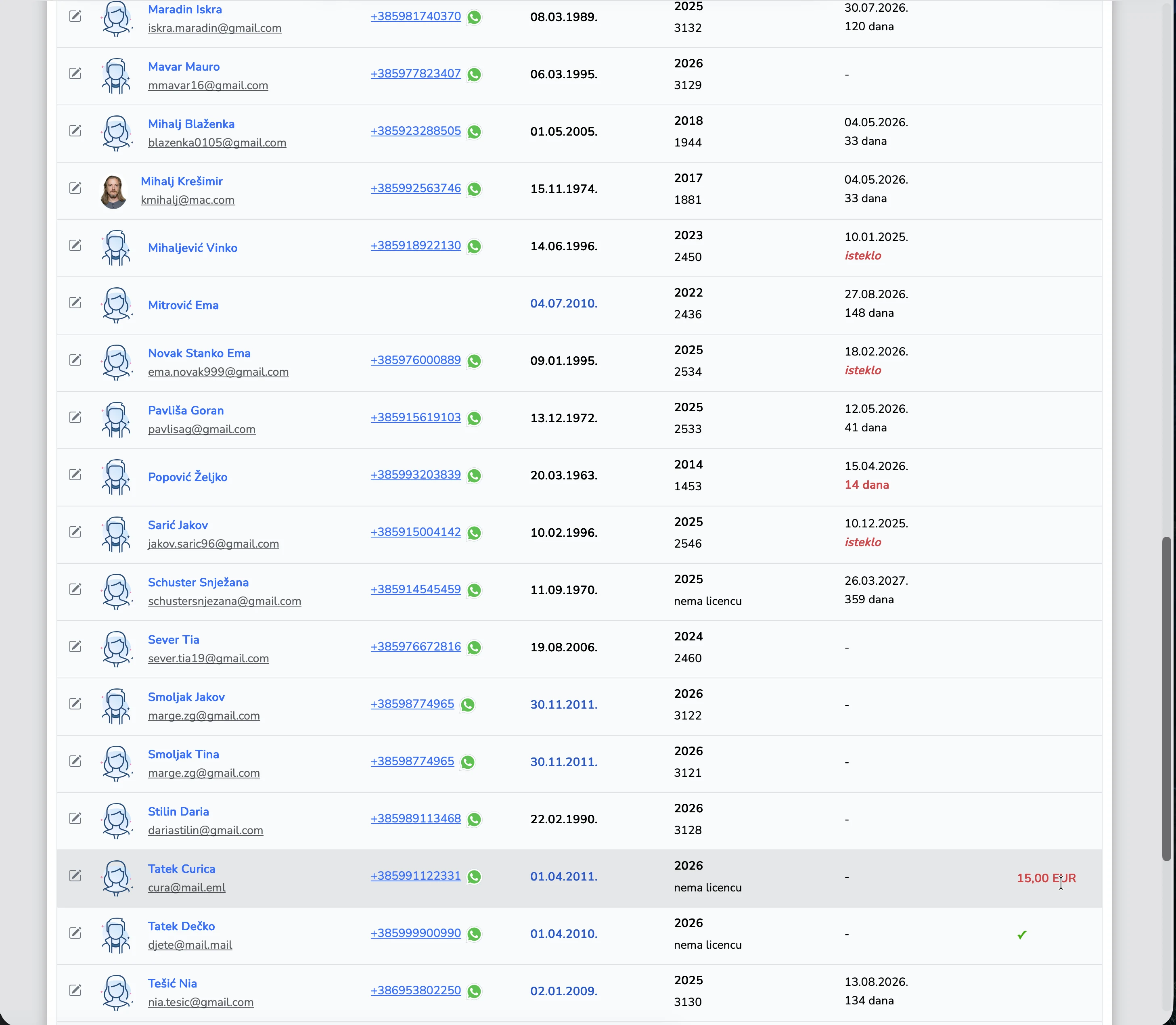Open edit pencil for Mihalj Krešimir row
This screenshot has height=1025, width=1176.
[75, 188]
